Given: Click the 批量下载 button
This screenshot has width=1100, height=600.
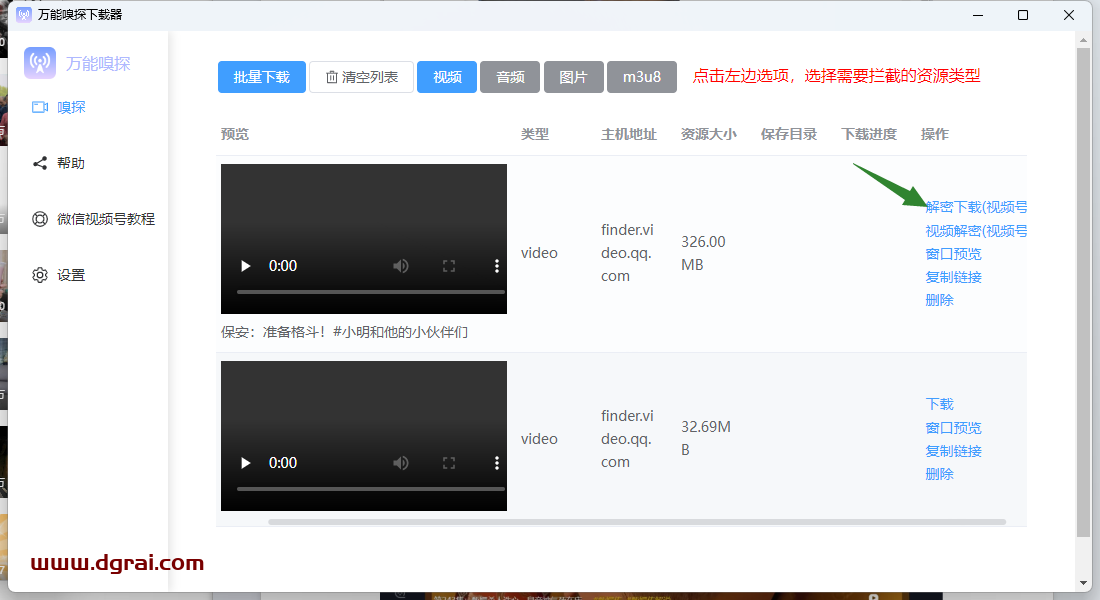Looking at the screenshot, I should (261, 77).
